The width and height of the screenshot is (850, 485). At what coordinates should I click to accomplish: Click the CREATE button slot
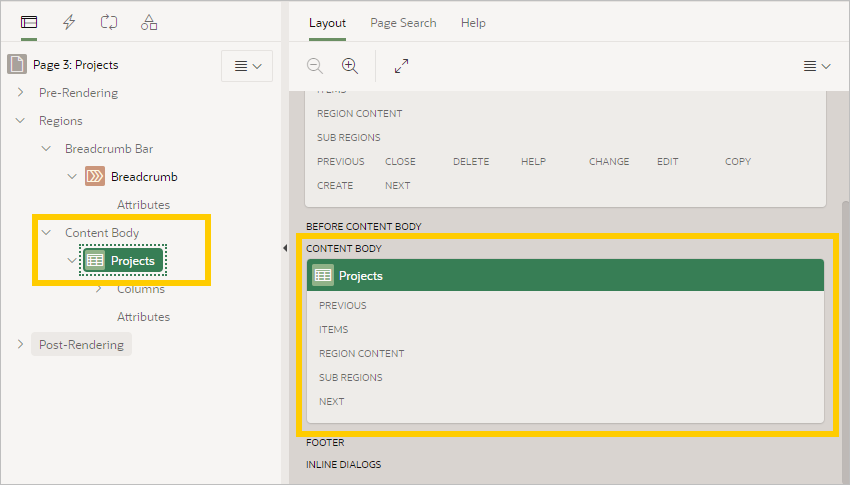click(x=335, y=185)
